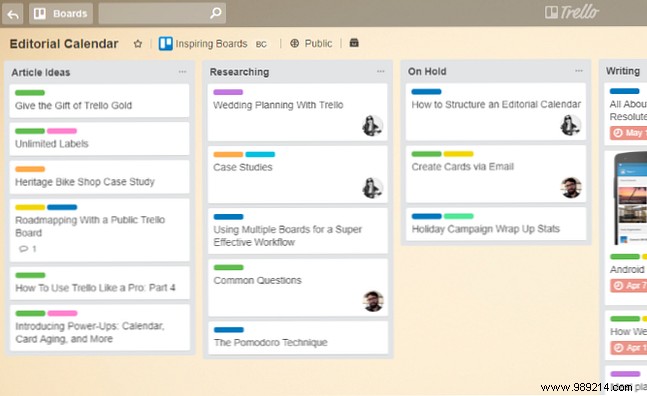Screen dimensions: 647x396
Task: Click the globe icon beside Public
Action: coord(295,43)
